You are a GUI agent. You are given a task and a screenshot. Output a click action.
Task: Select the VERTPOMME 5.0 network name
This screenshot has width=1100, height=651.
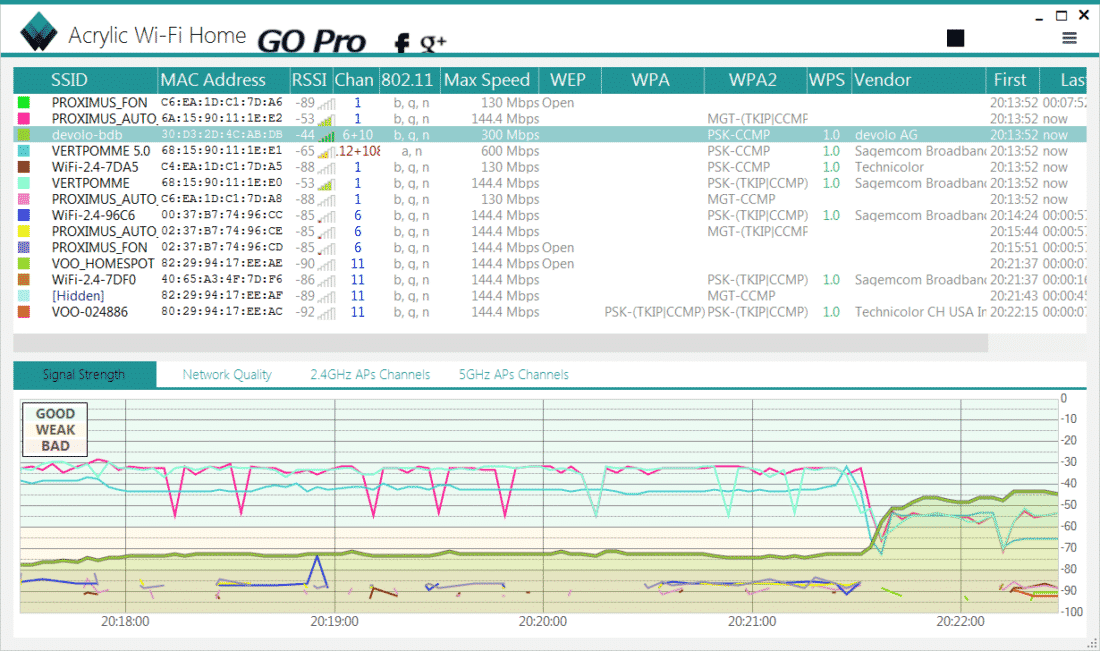(x=101, y=151)
